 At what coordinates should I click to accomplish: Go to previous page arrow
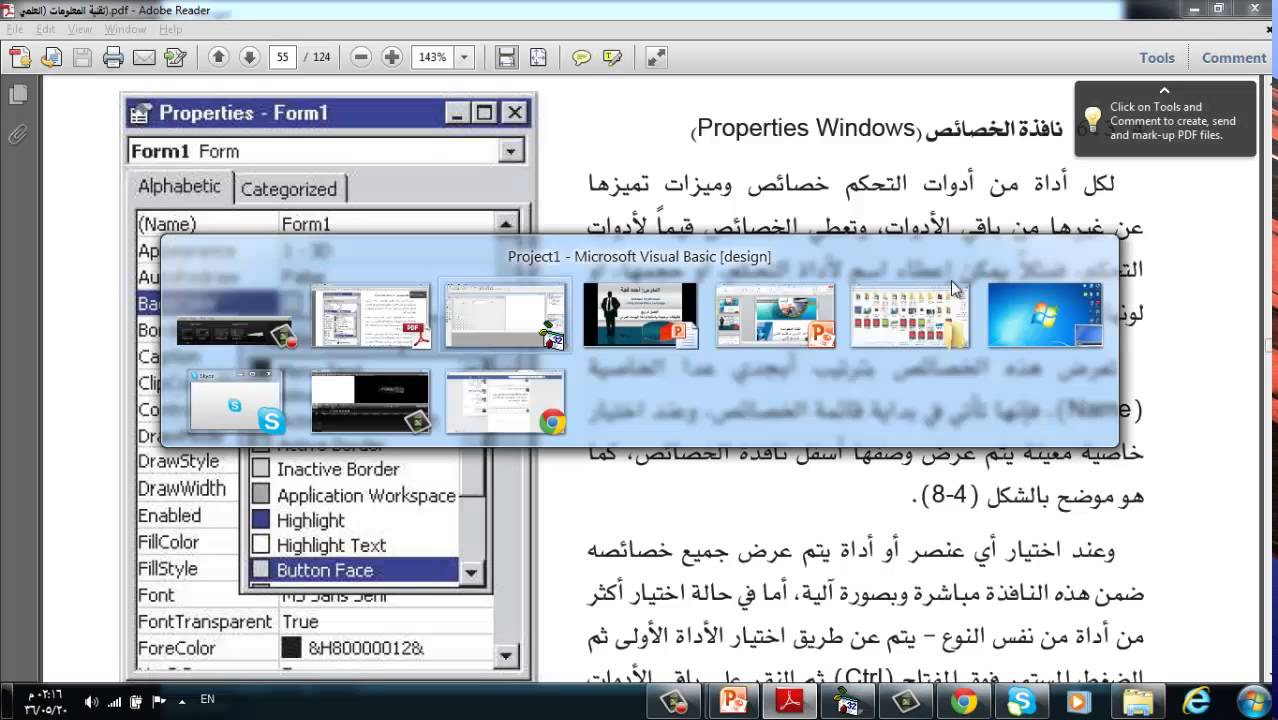[x=219, y=57]
